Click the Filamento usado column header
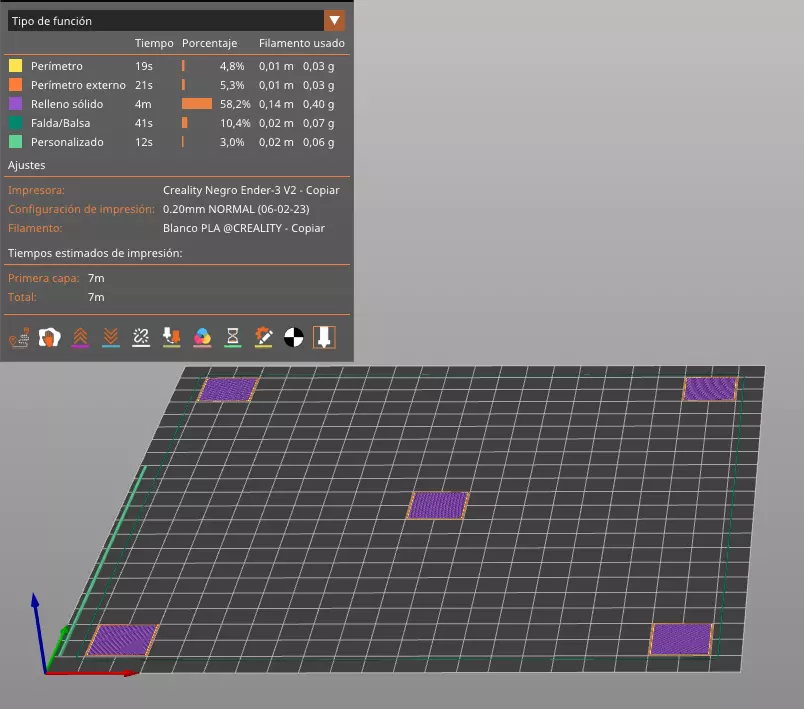The height and width of the screenshot is (709, 804). coord(302,43)
